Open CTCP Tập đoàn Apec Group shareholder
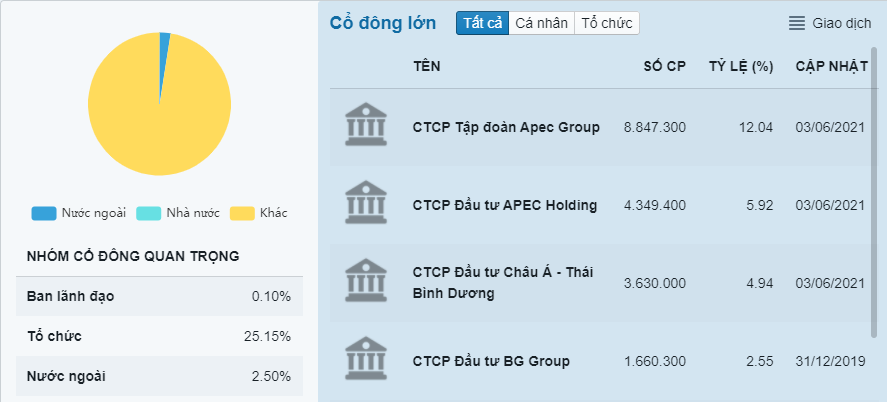This screenshot has width=887, height=402. [506, 127]
